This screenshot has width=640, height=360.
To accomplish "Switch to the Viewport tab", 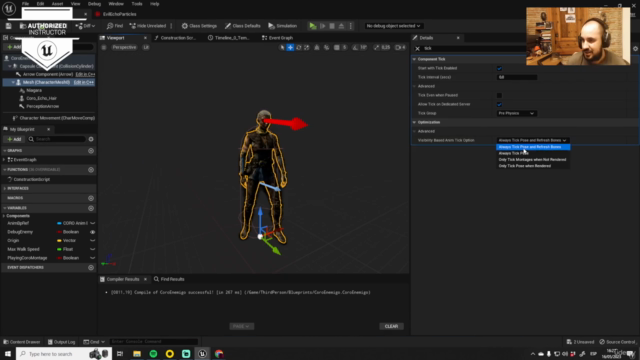I will pyautogui.click(x=115, y=38).
